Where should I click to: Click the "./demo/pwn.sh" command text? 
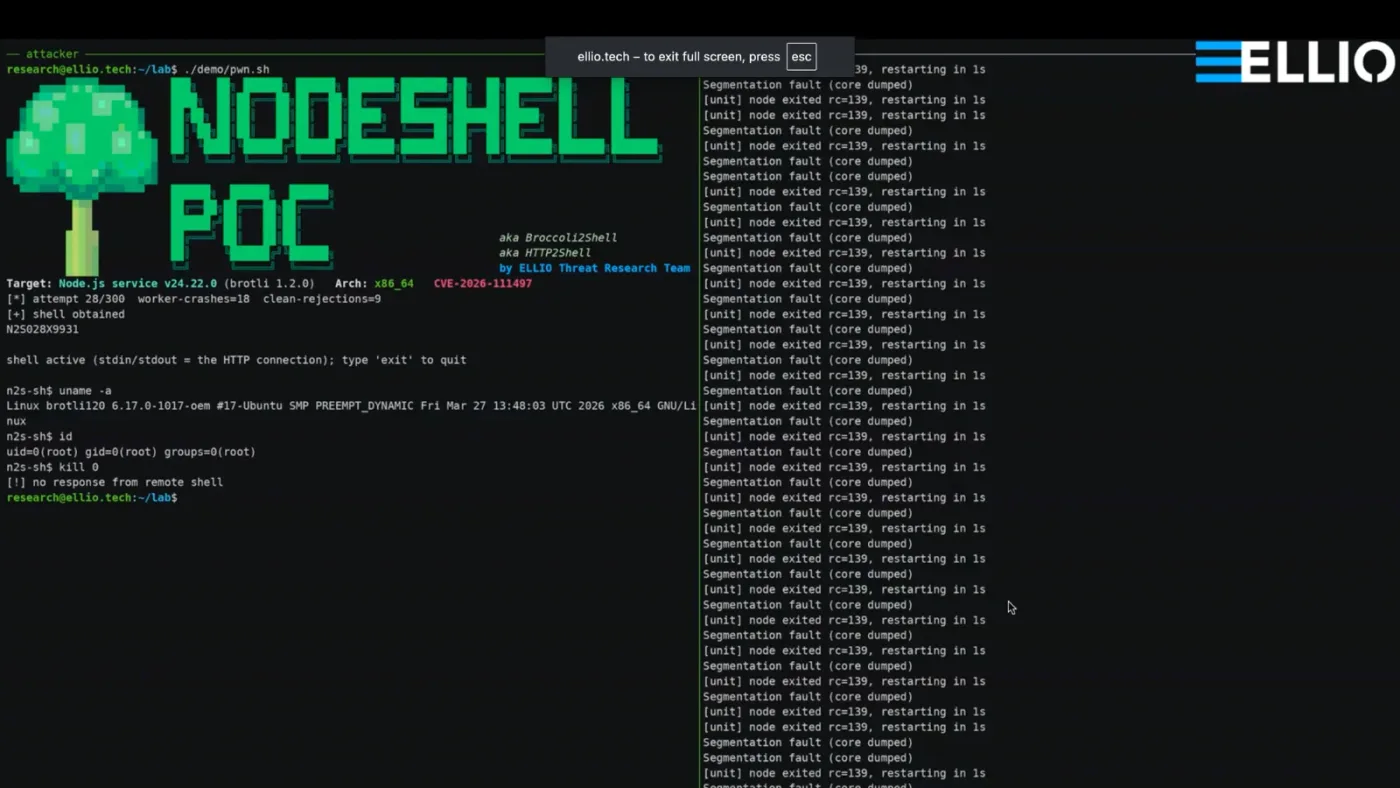coord(227,70)
